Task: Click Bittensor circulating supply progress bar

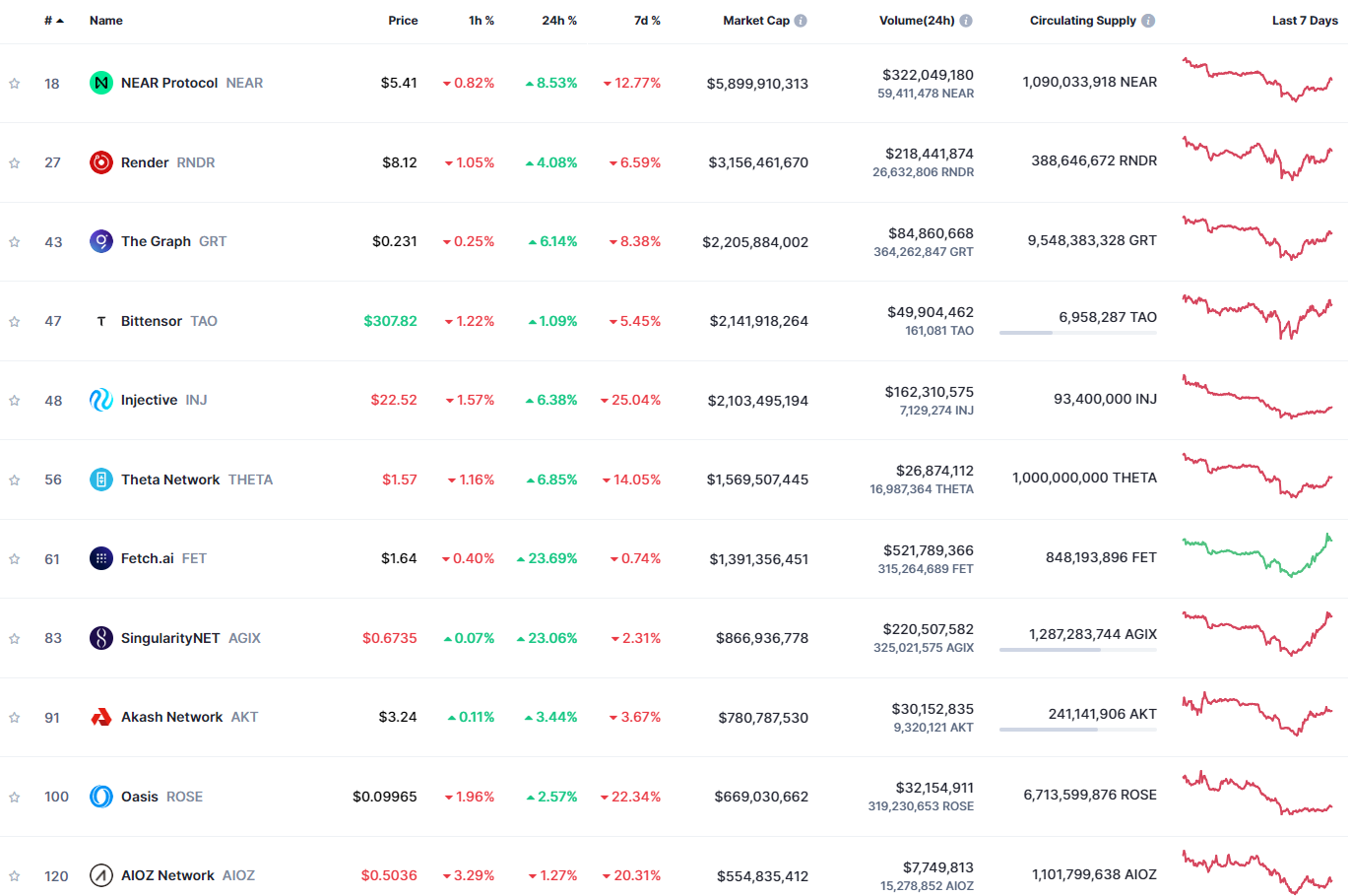Action: coord(1078,333)
